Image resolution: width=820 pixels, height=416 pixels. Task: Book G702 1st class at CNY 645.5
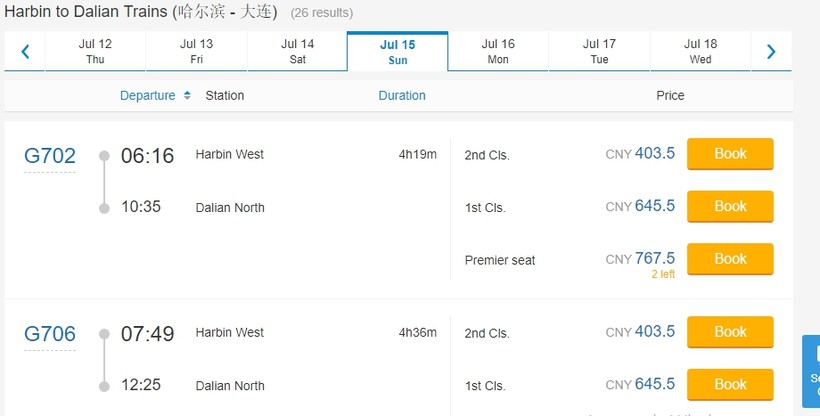(730, 207)
